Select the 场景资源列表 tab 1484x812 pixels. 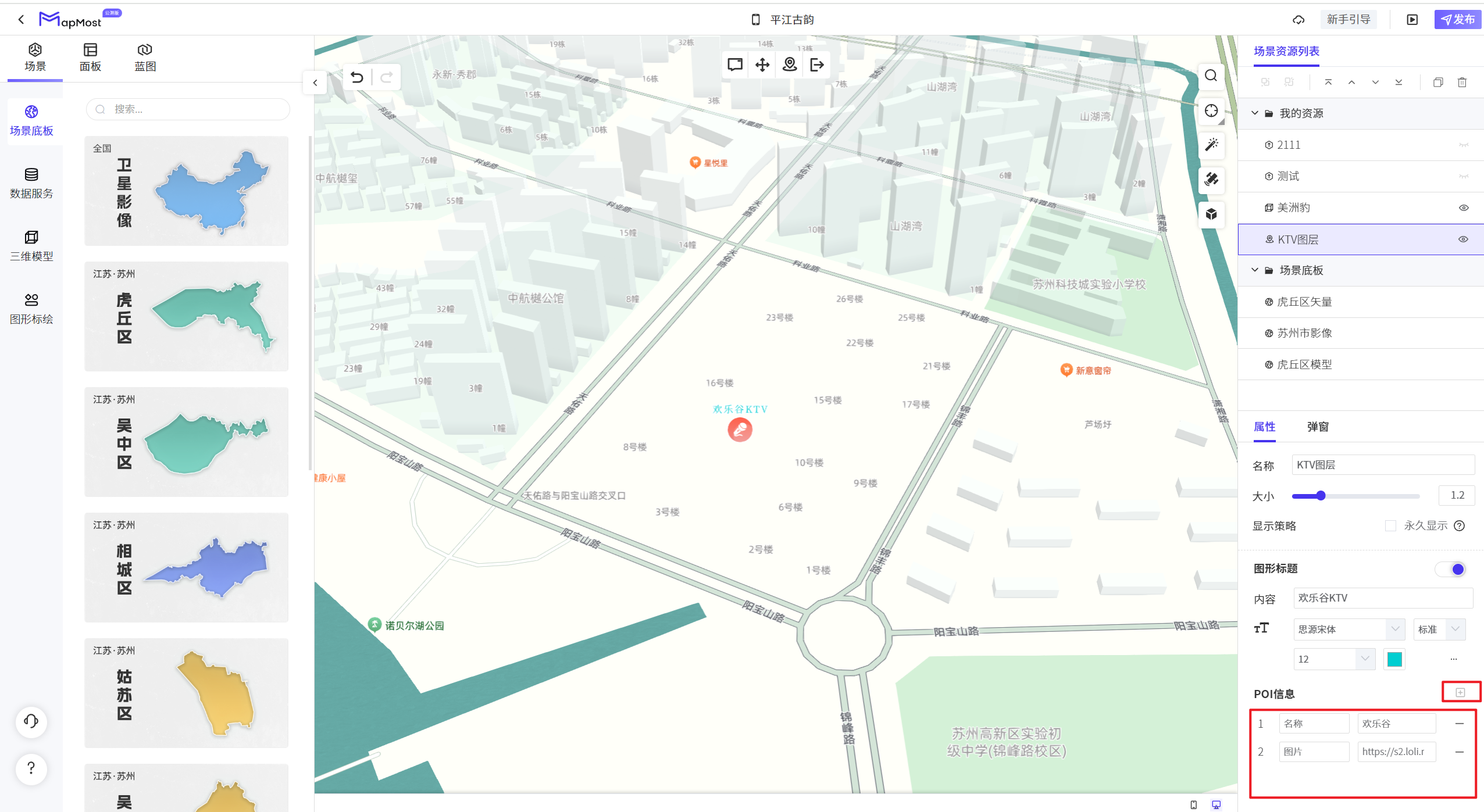(1286, 51)
